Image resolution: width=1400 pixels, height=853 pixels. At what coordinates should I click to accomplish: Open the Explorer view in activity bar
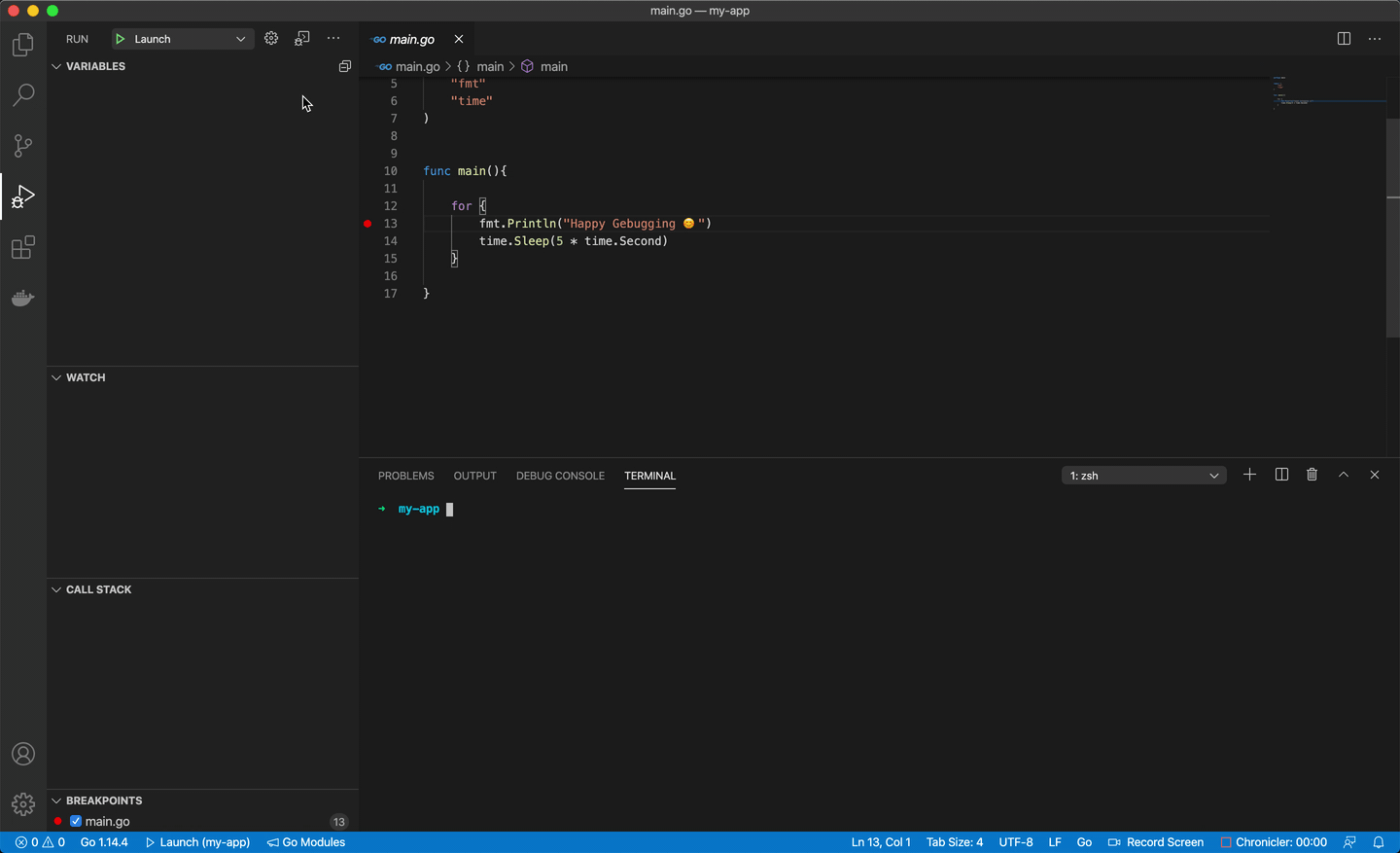point(23,45)
